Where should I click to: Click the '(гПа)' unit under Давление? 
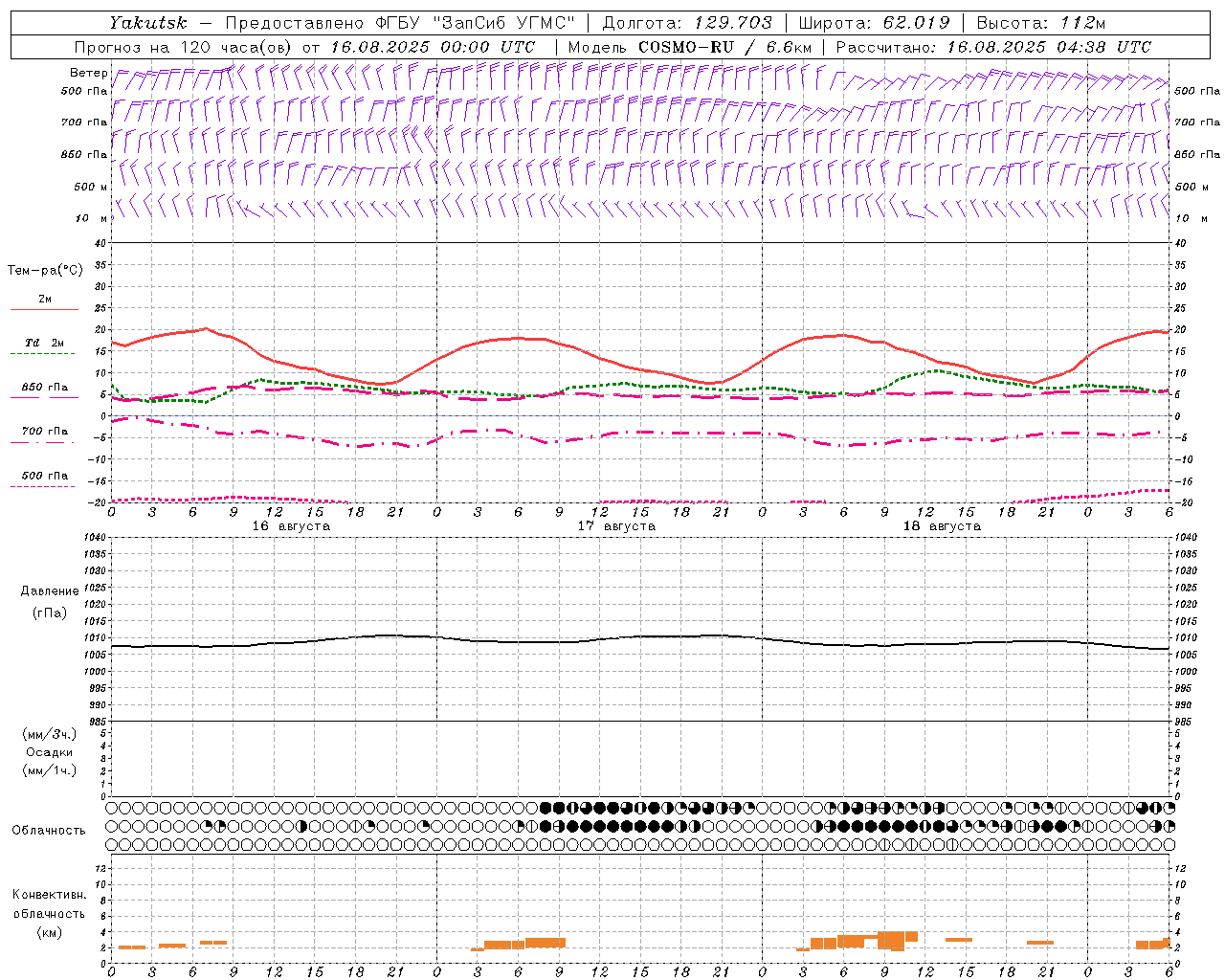(x=50, y=612)
